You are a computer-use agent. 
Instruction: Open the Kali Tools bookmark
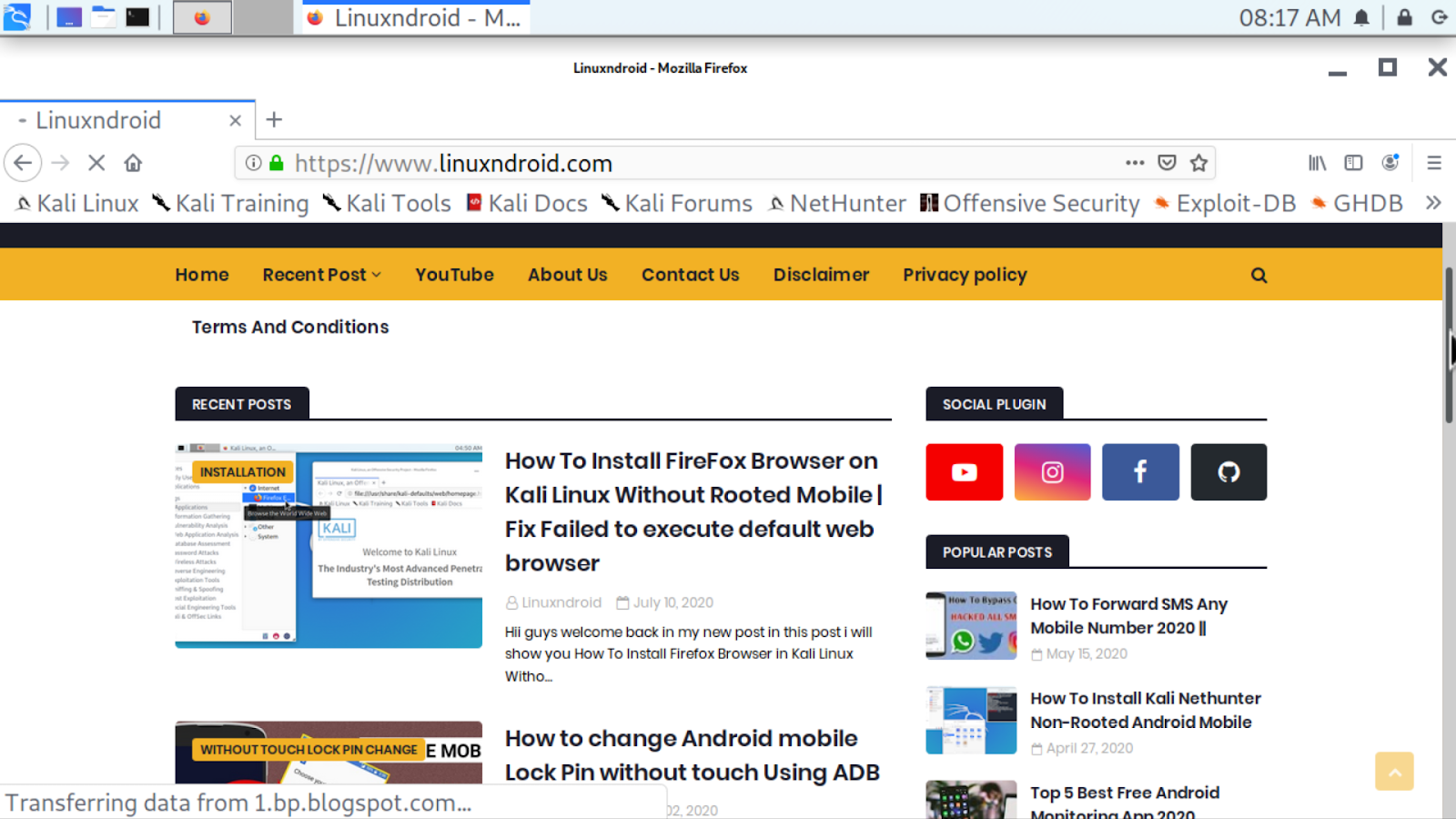pyautogui.click(x=388, y=203)
